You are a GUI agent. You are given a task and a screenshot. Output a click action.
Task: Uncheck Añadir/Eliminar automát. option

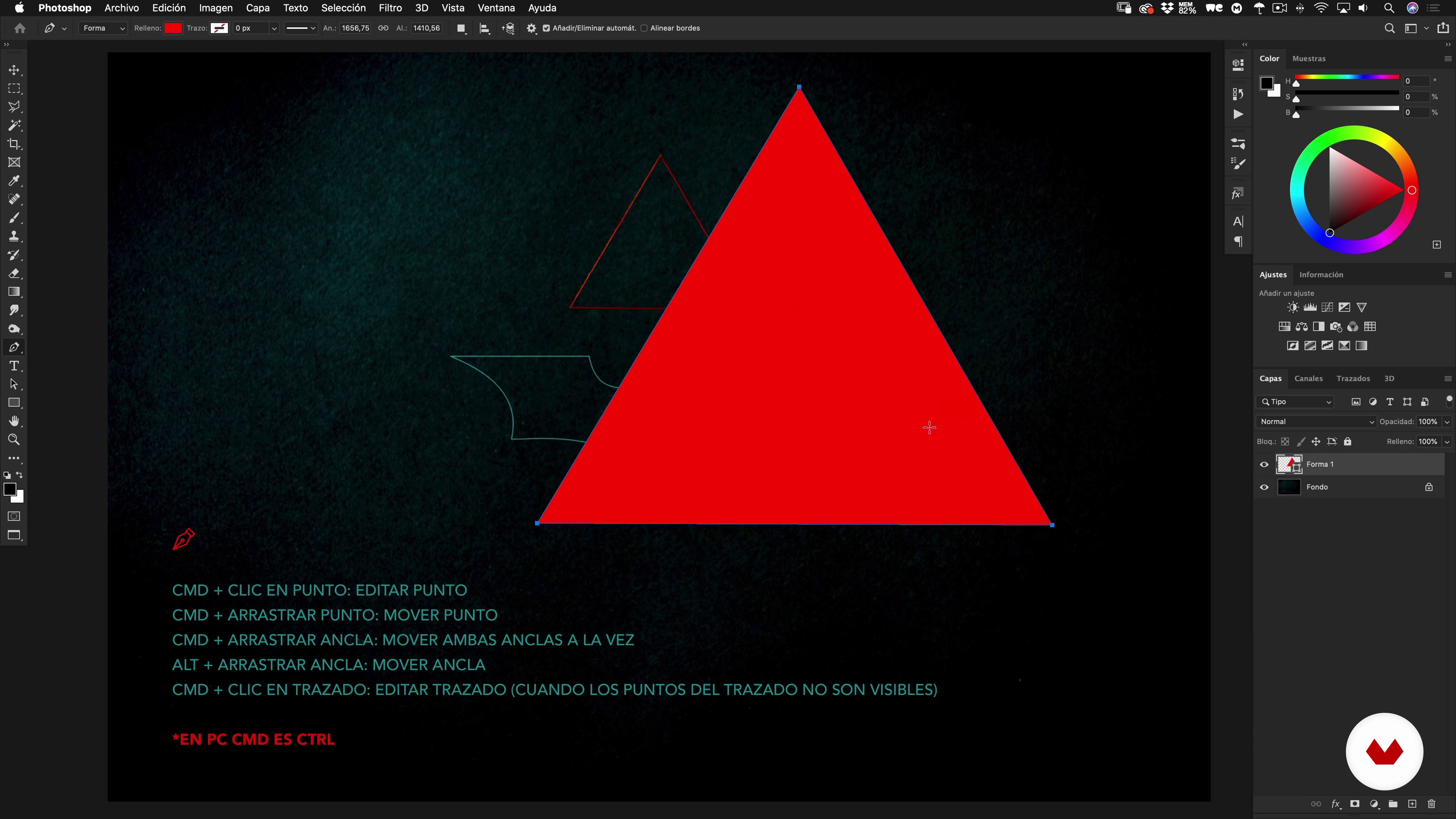coord(546,28)
